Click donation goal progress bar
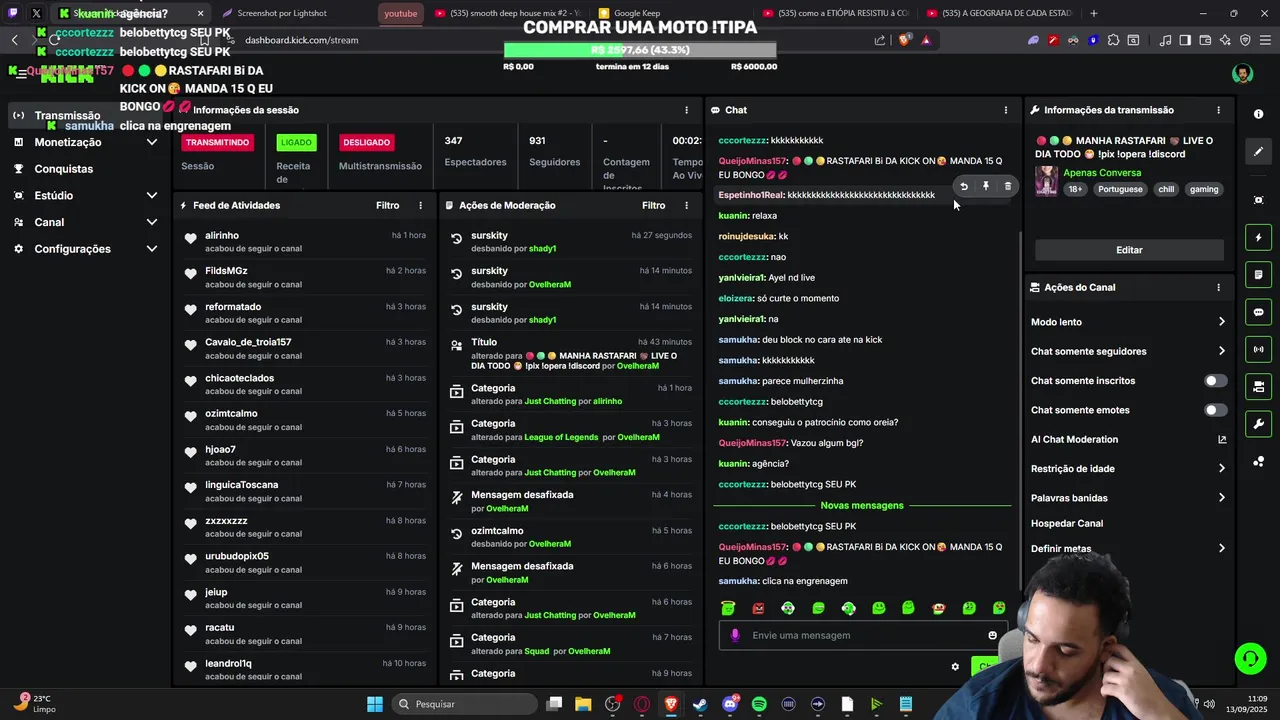The image size is (1280, 720). [640, 50]
